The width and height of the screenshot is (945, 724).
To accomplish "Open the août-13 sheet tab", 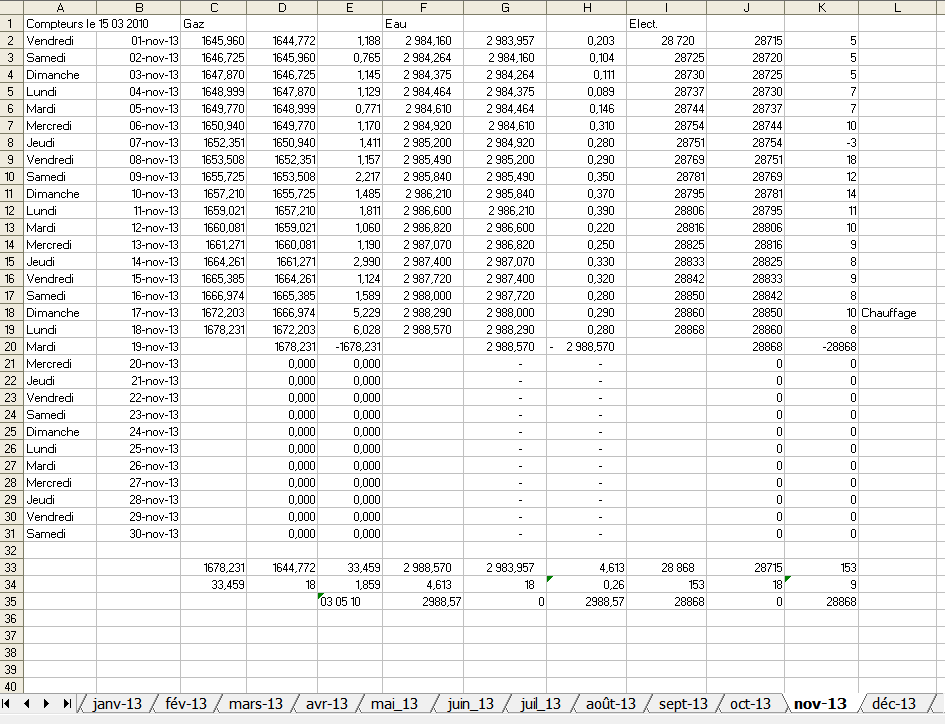I will coord(611,704).
